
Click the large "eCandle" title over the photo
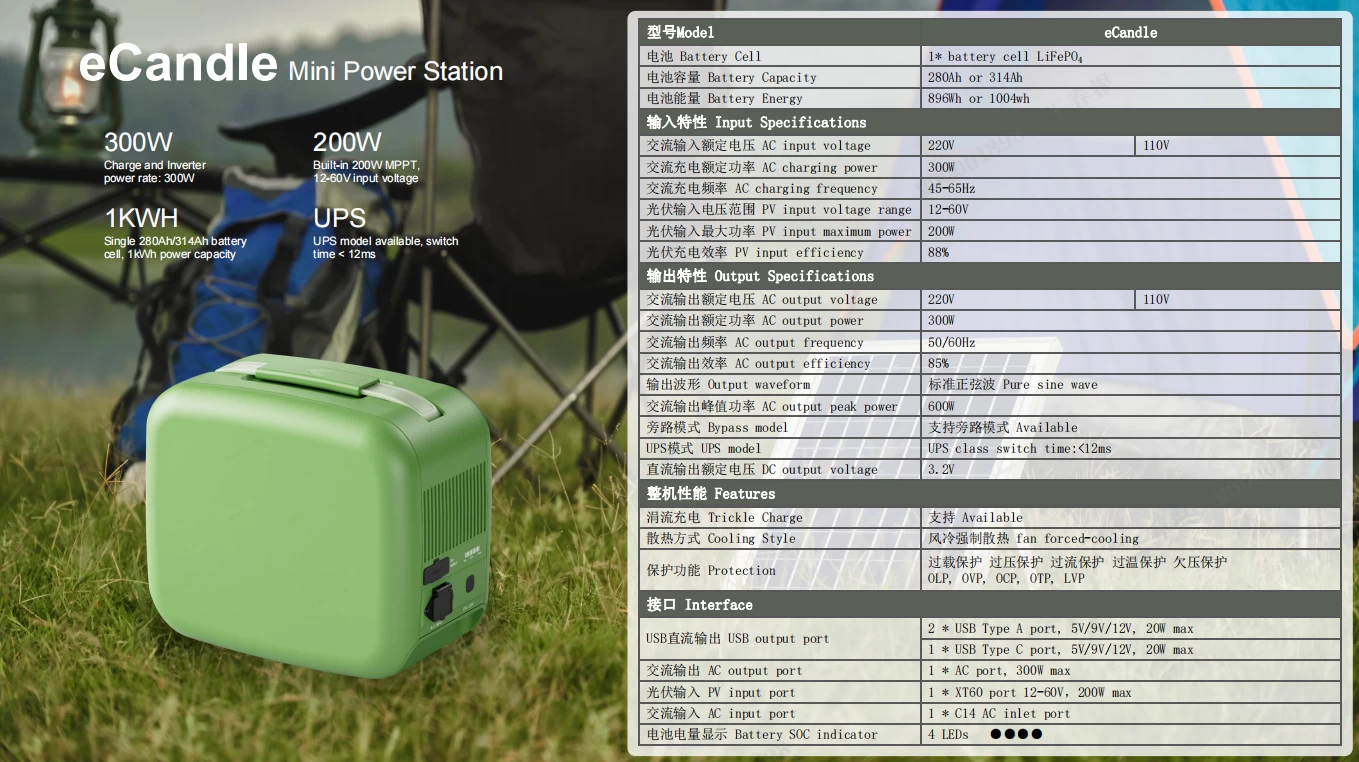(177, 63)
